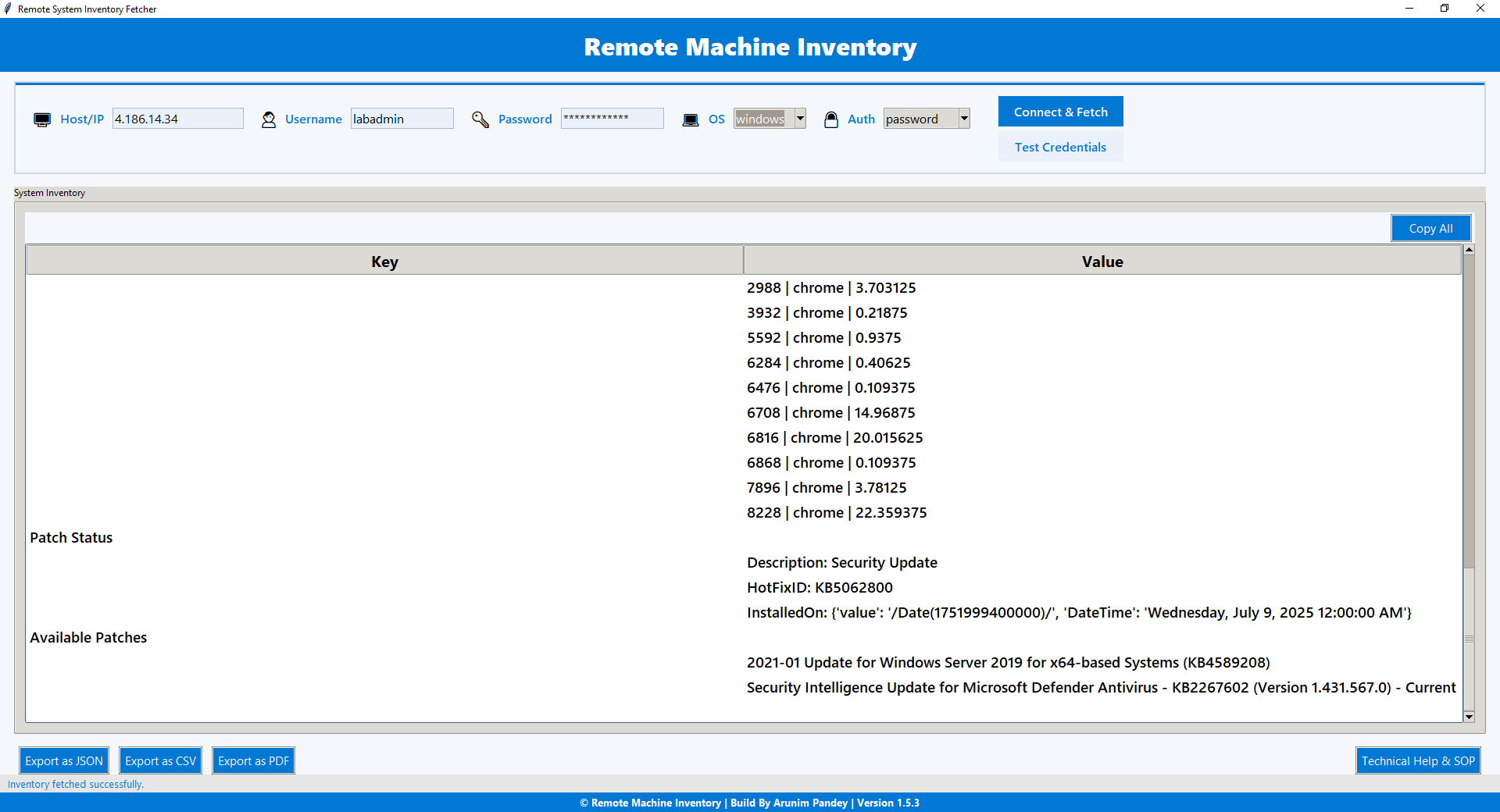Select windows in the OS combo box
1500x812 pixels.
[762, 119]
